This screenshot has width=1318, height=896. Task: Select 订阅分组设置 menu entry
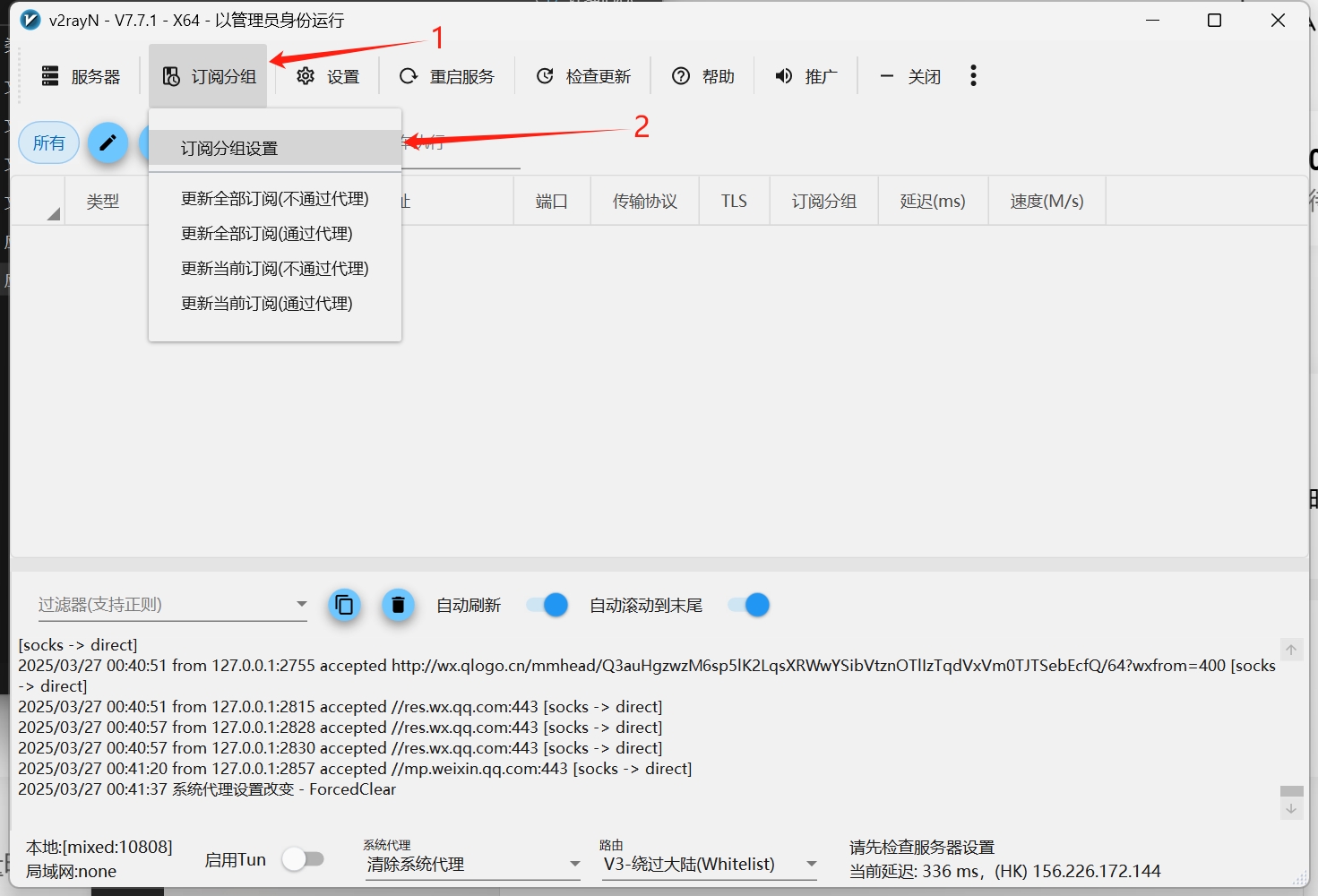(x=275, y=148)
